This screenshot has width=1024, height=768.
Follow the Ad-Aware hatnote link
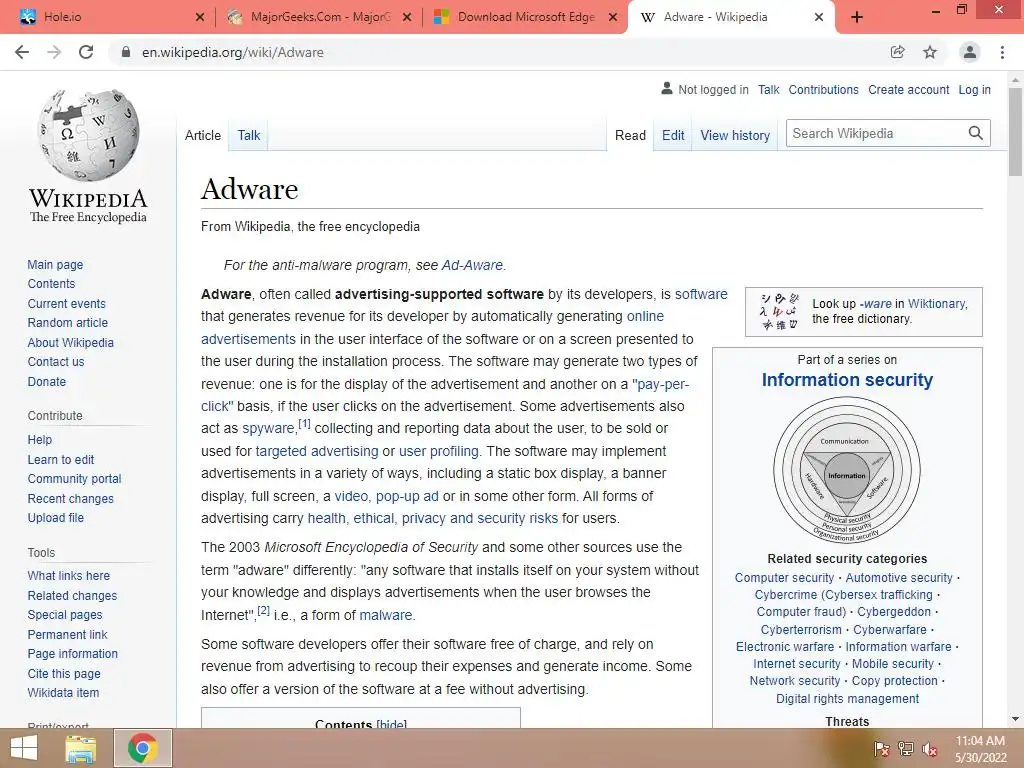click(x=472, y=265)
